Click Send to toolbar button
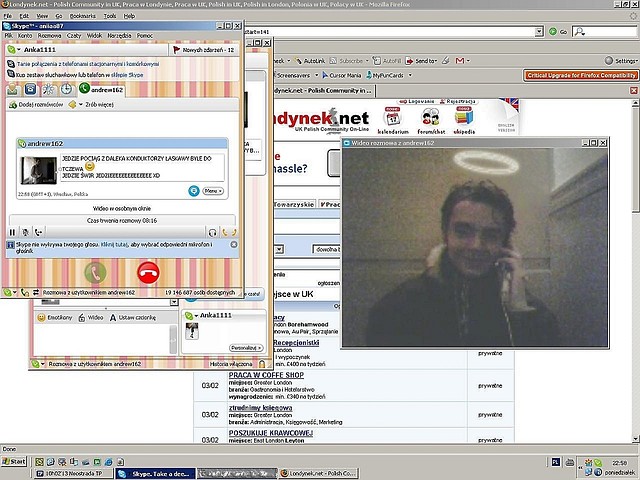 click(x=421, y=61)
